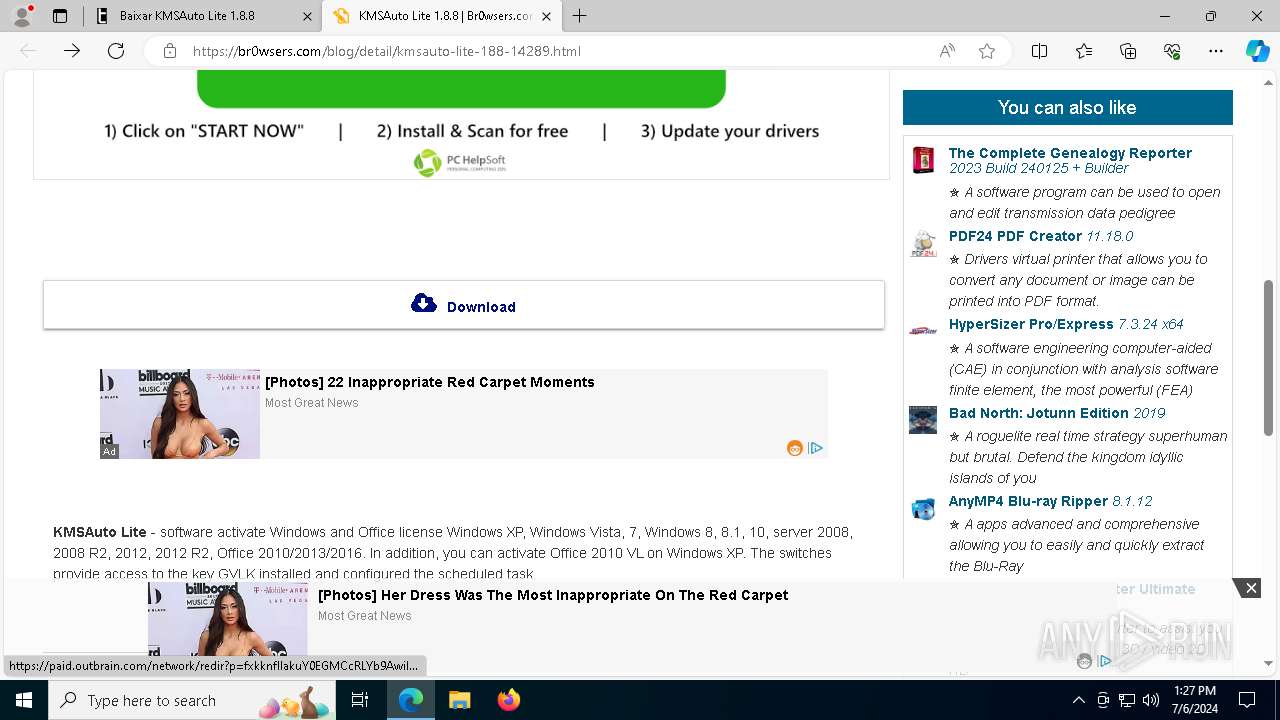This screenshot has width=1280, height=720.
Task: Launch Firefox from taskbar
Action: click(509, 700)
